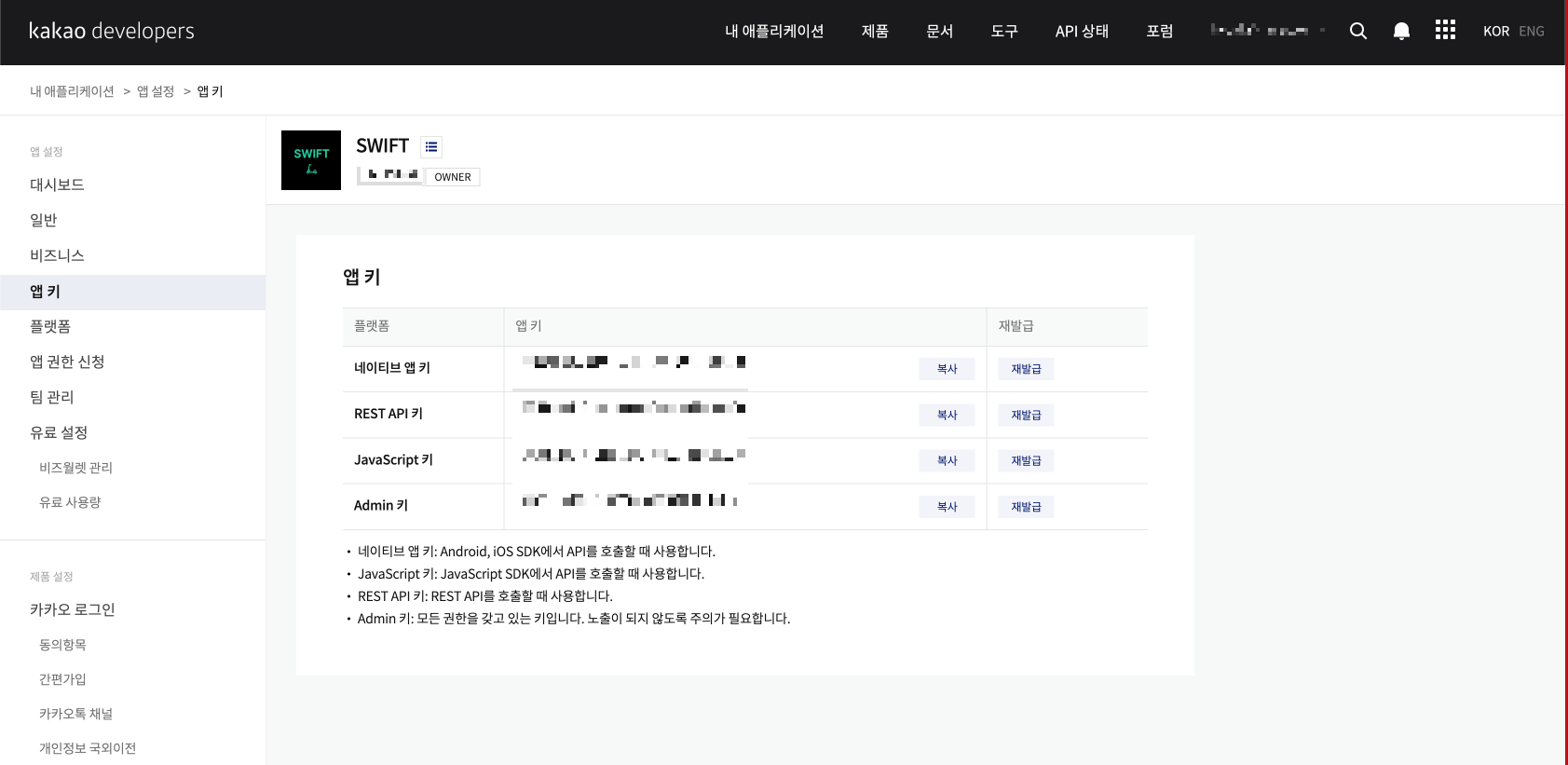This screenshot has height=765, width=1568.
Task: Click the blurred Admin key value
Action: click(x=630, y=500)
